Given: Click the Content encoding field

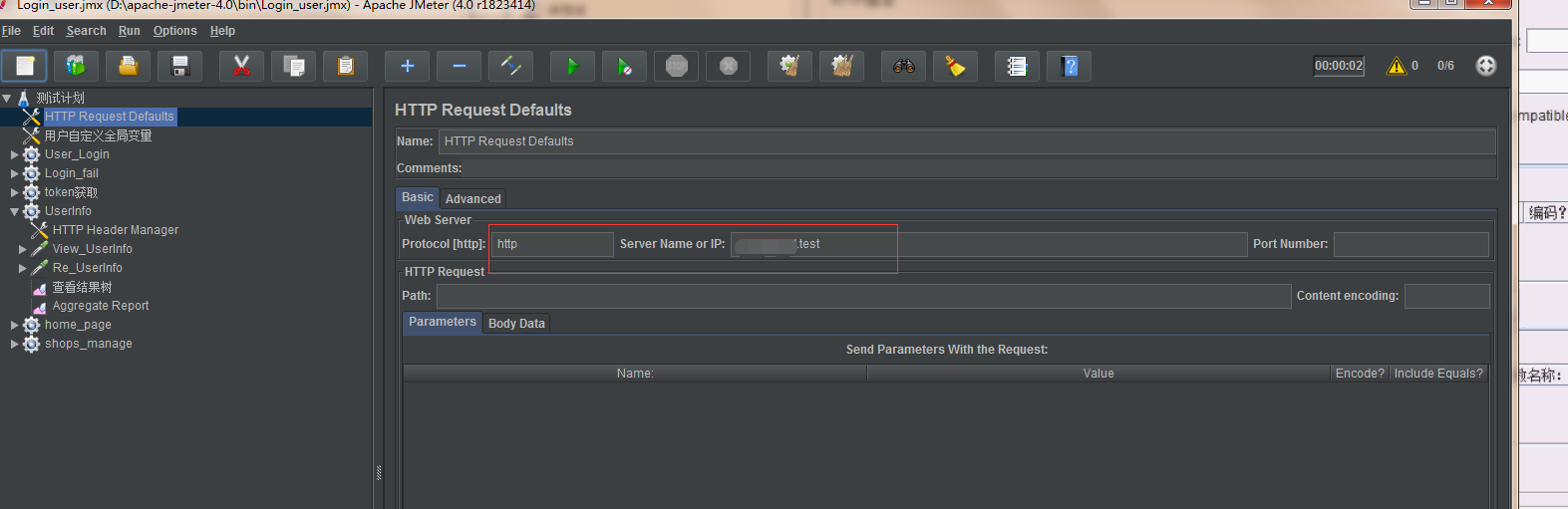Looking at the screenshot, I should pos(1447,296).
